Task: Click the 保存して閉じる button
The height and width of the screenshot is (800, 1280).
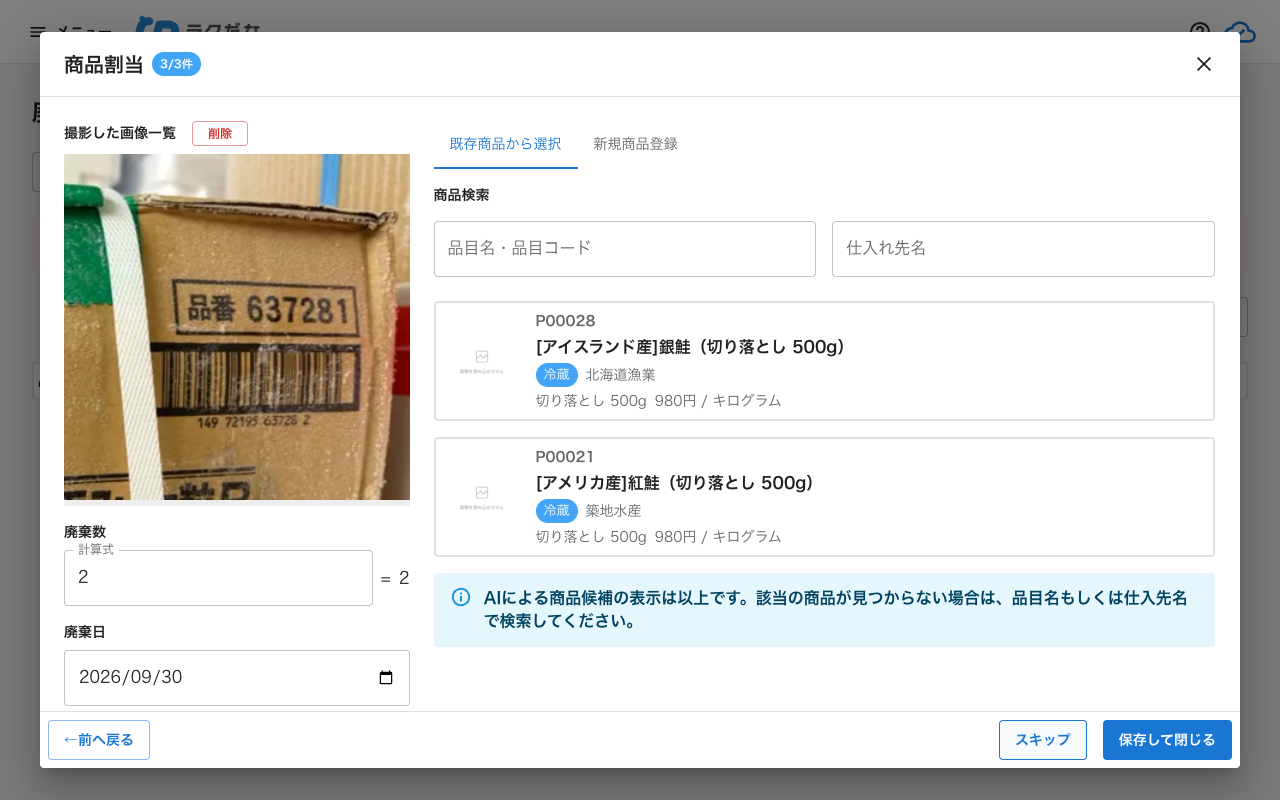Action: (1167, 740)
